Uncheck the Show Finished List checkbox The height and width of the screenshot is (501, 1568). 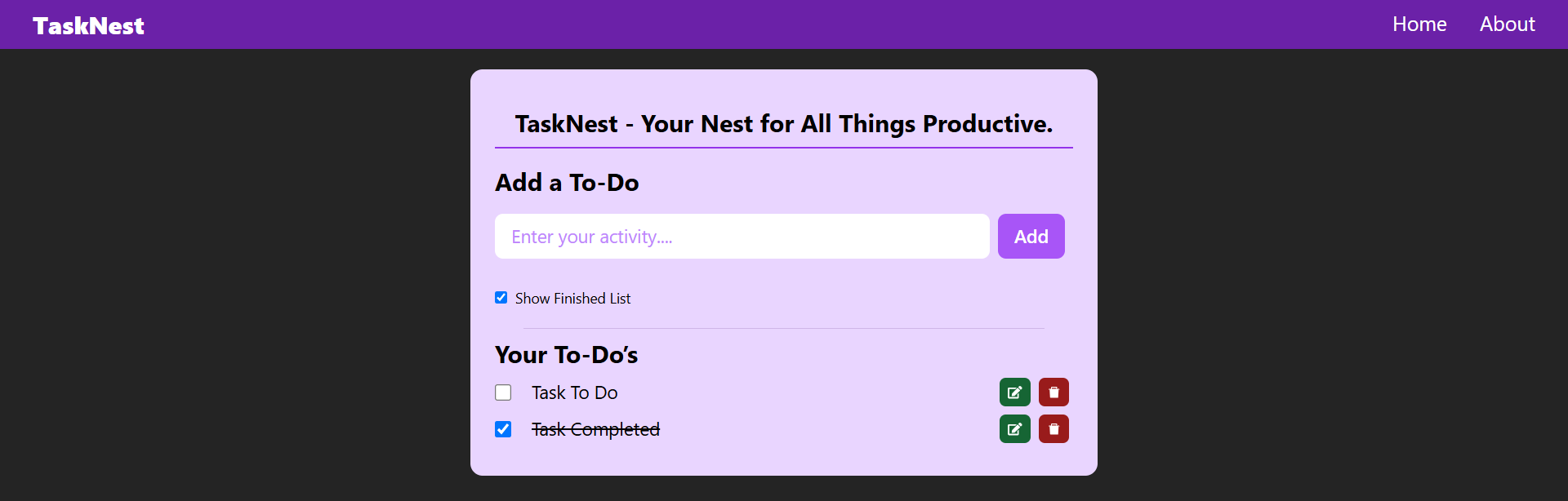pyautogui.click(x=501, y=297)
